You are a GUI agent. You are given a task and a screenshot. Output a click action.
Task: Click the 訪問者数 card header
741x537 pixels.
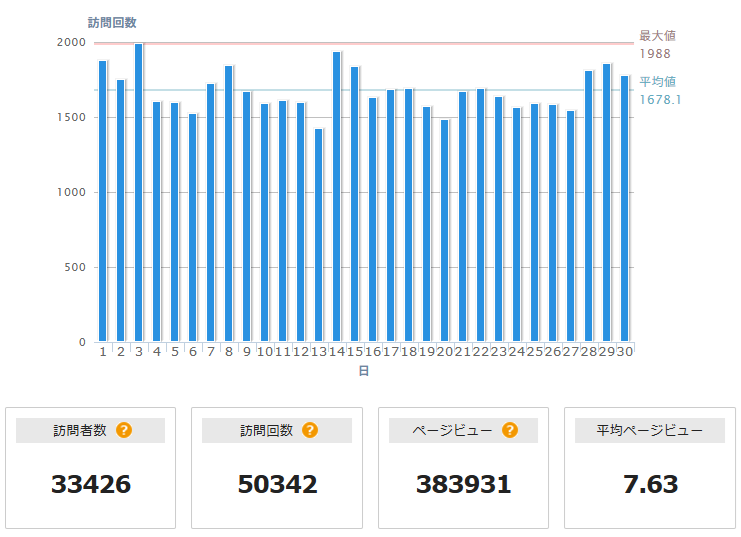(x=90, y=430)
